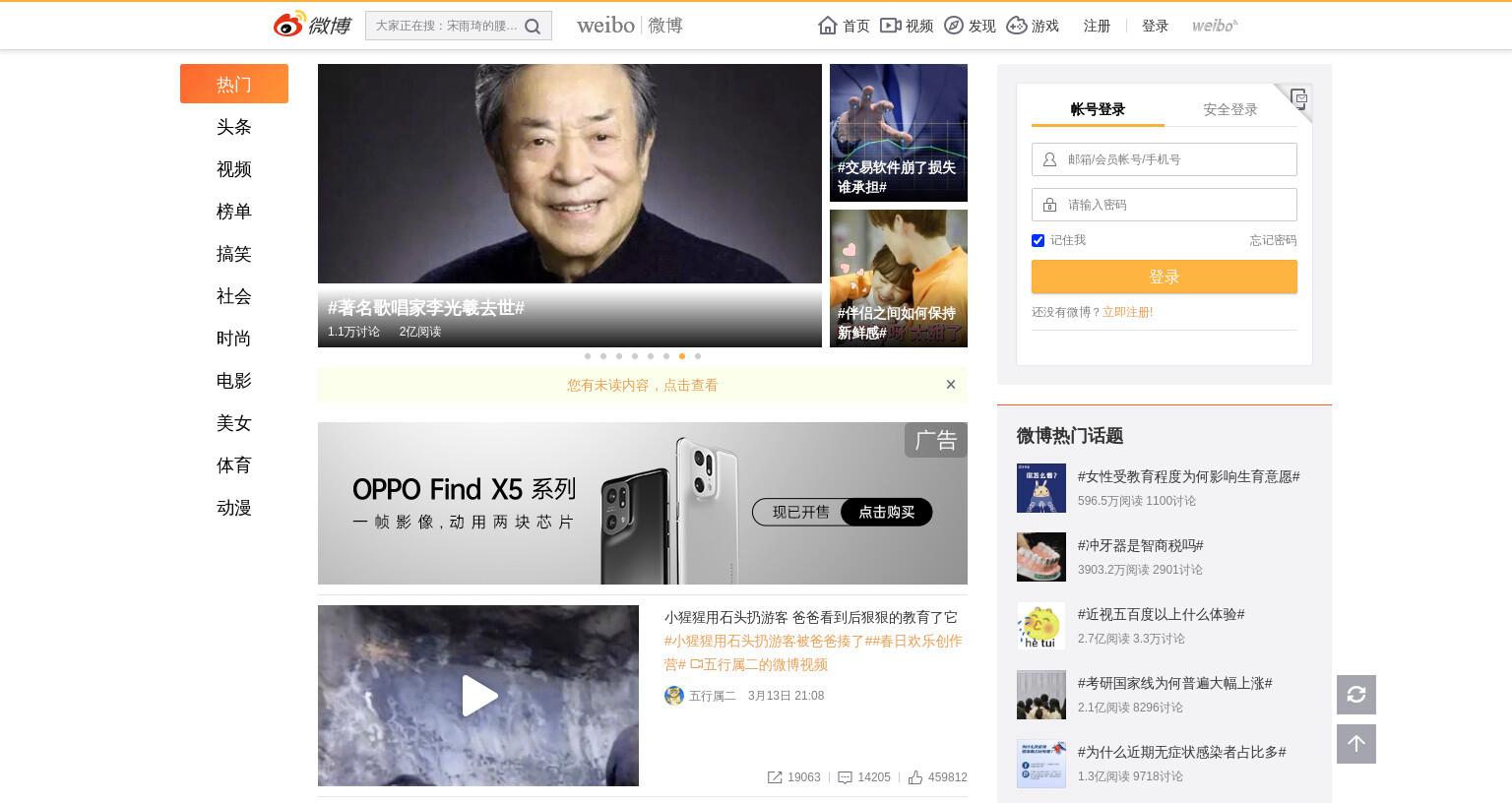Toggle the 记住我 checkbox
Image resolution: width=1512 pixels, height=803 pixels.
pyautogui.click(x=1038, y=240)
